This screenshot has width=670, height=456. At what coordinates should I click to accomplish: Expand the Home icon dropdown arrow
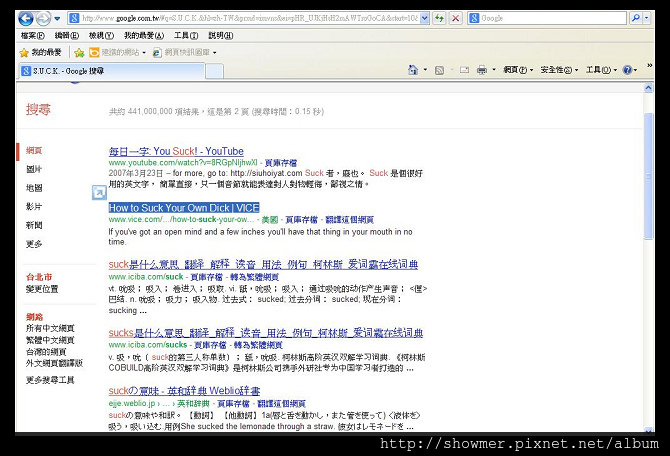point(425,70)
